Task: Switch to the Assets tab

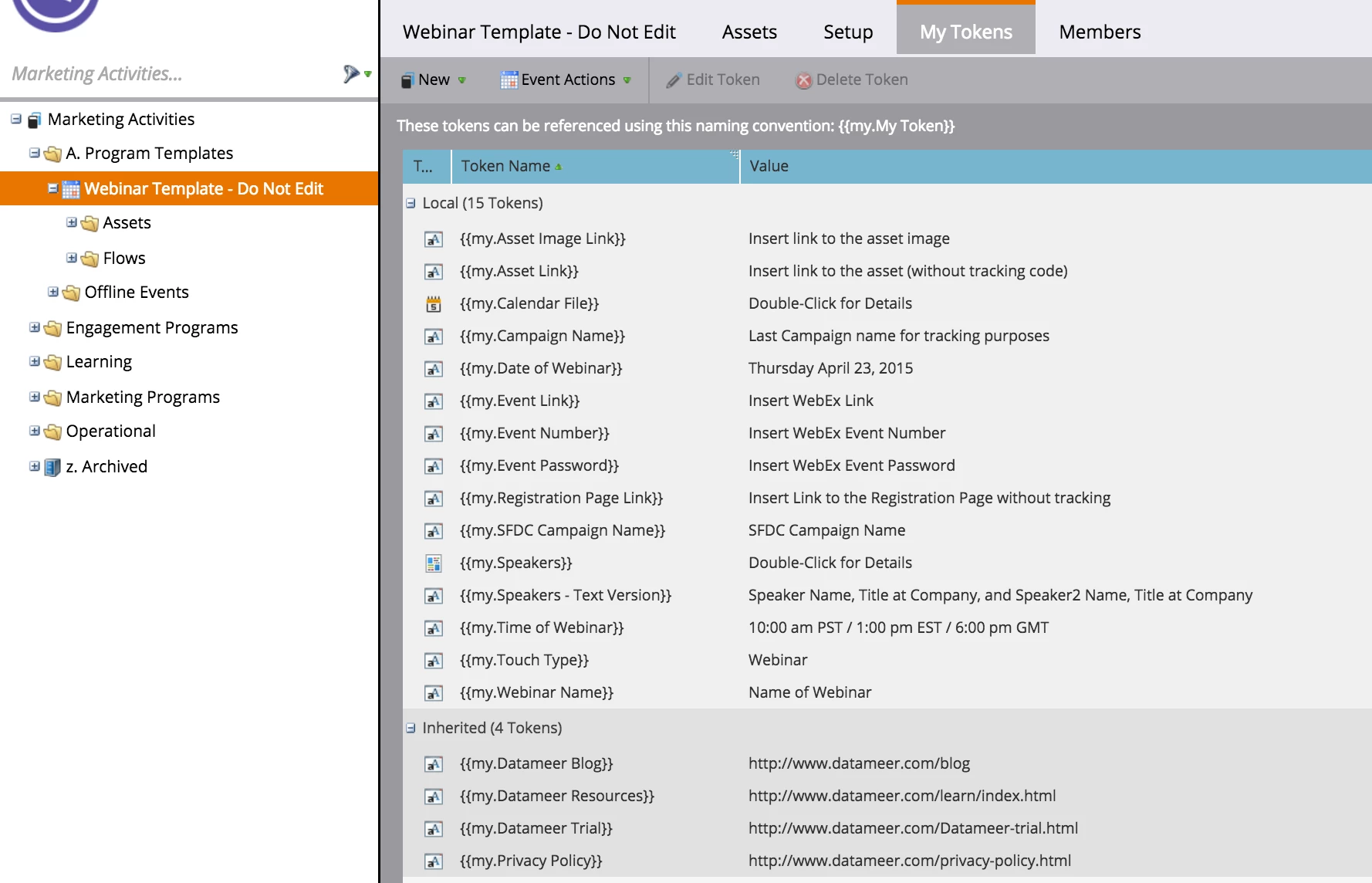Action: pyautogui.click(x=749, y=32)
